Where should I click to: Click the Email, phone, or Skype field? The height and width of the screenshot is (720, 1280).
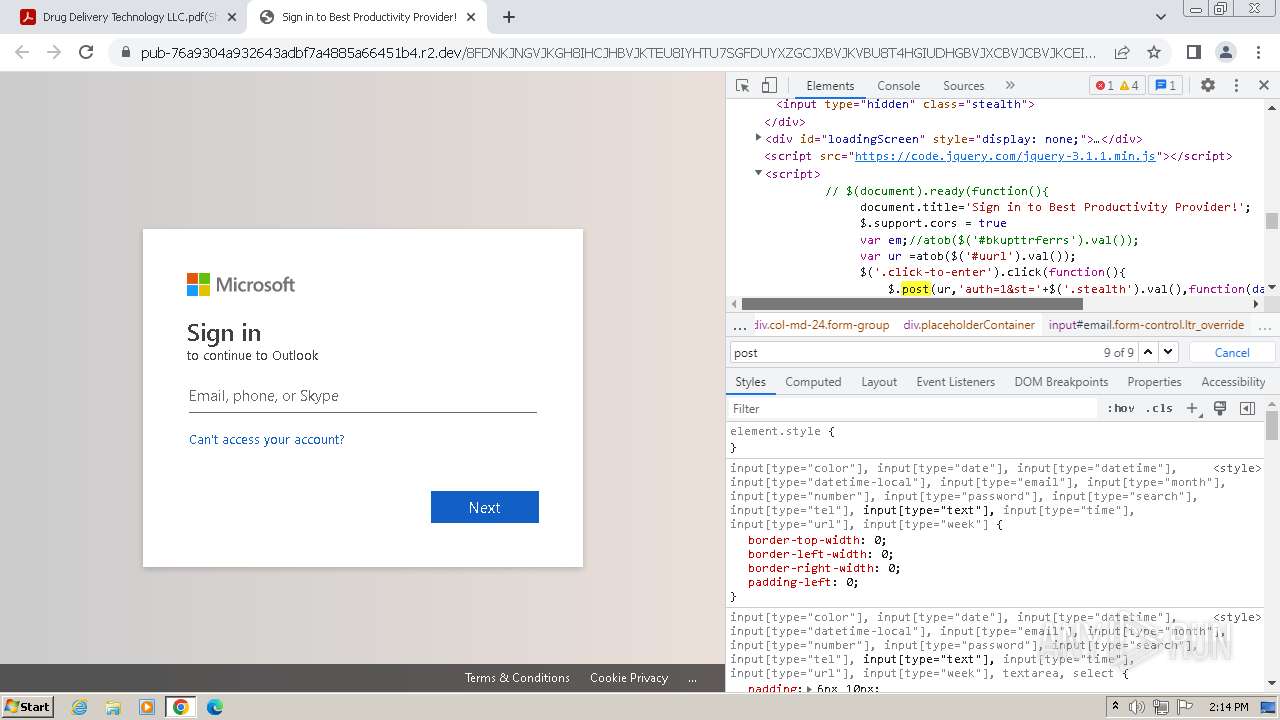(x=362, y=396)
